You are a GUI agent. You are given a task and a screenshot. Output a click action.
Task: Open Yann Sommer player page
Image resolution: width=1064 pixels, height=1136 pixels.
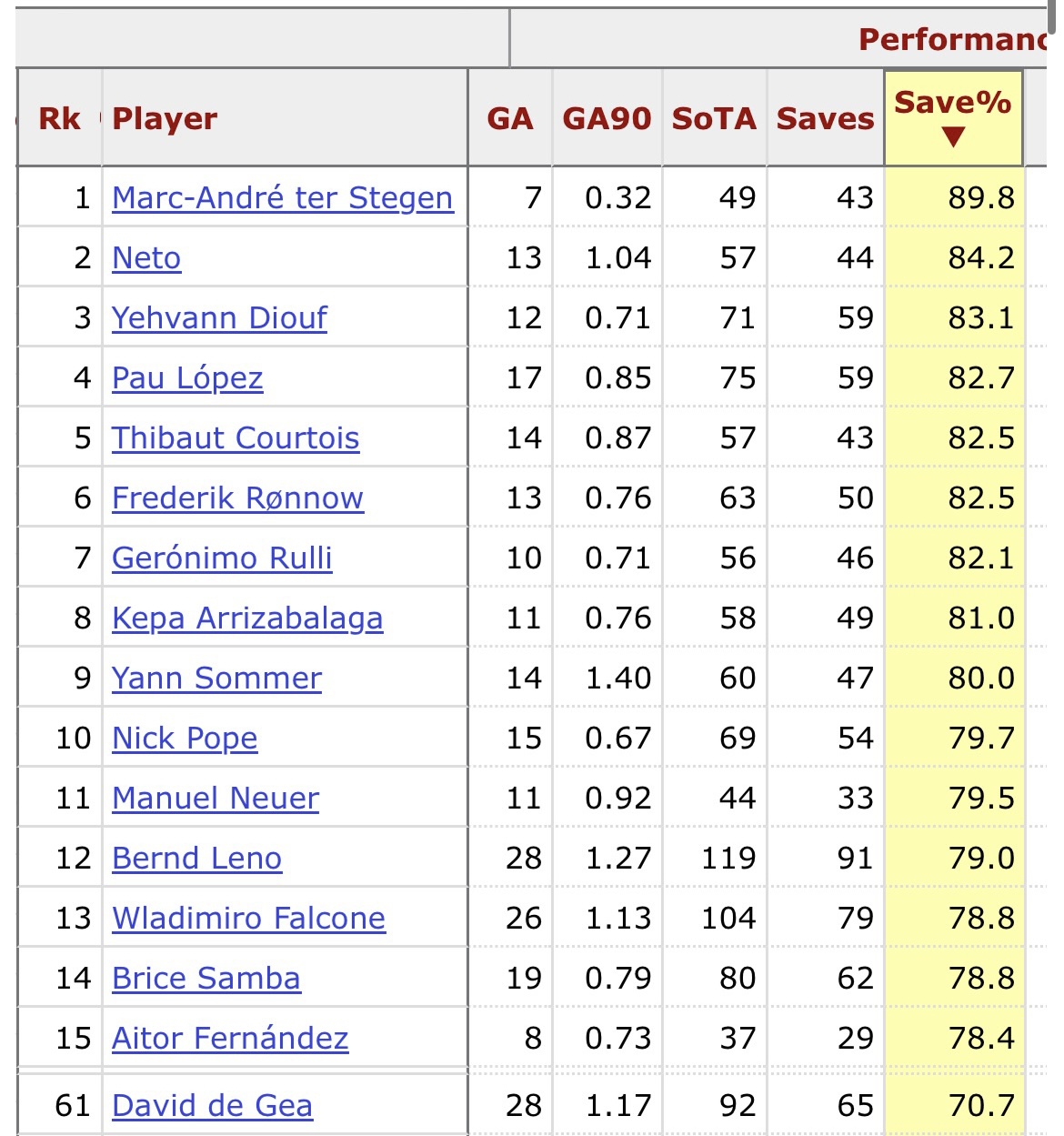pos(216,678)
